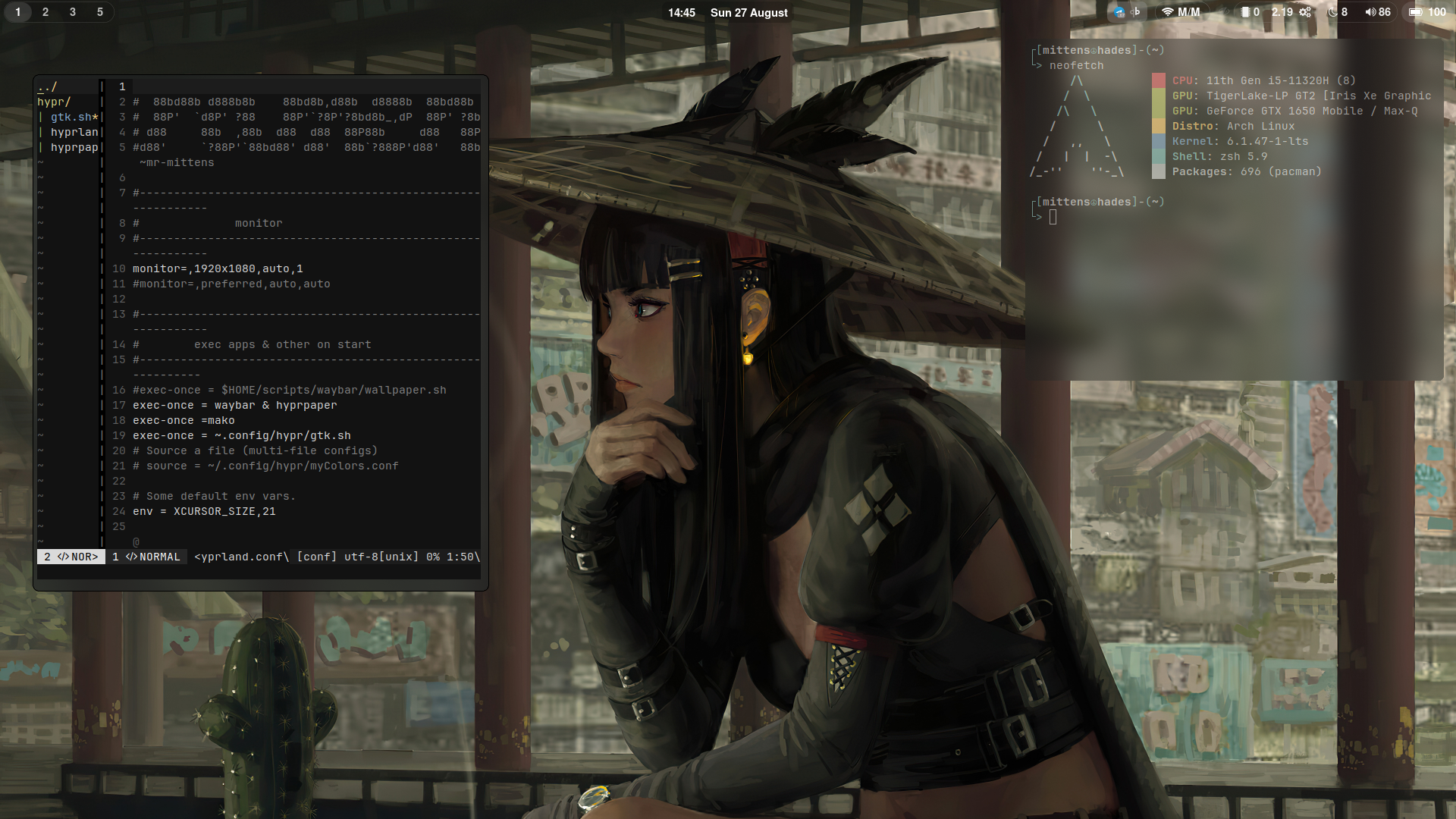Click the moon backlight indicator
Image resolution: width=1456 pixels, height=819 pixels.
pyautogui.click(x=1332, y=12)
